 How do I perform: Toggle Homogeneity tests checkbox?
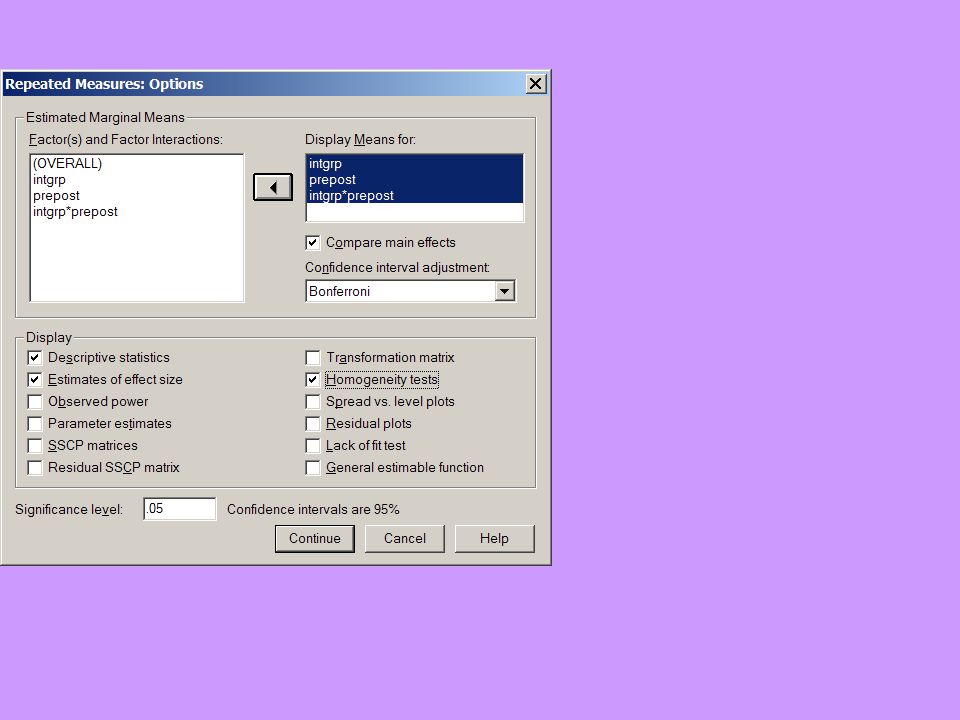point(312,380)
